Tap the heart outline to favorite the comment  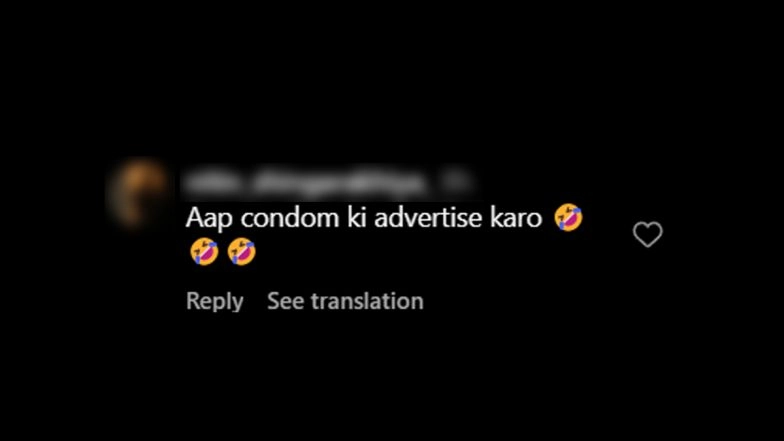point(648,234)
